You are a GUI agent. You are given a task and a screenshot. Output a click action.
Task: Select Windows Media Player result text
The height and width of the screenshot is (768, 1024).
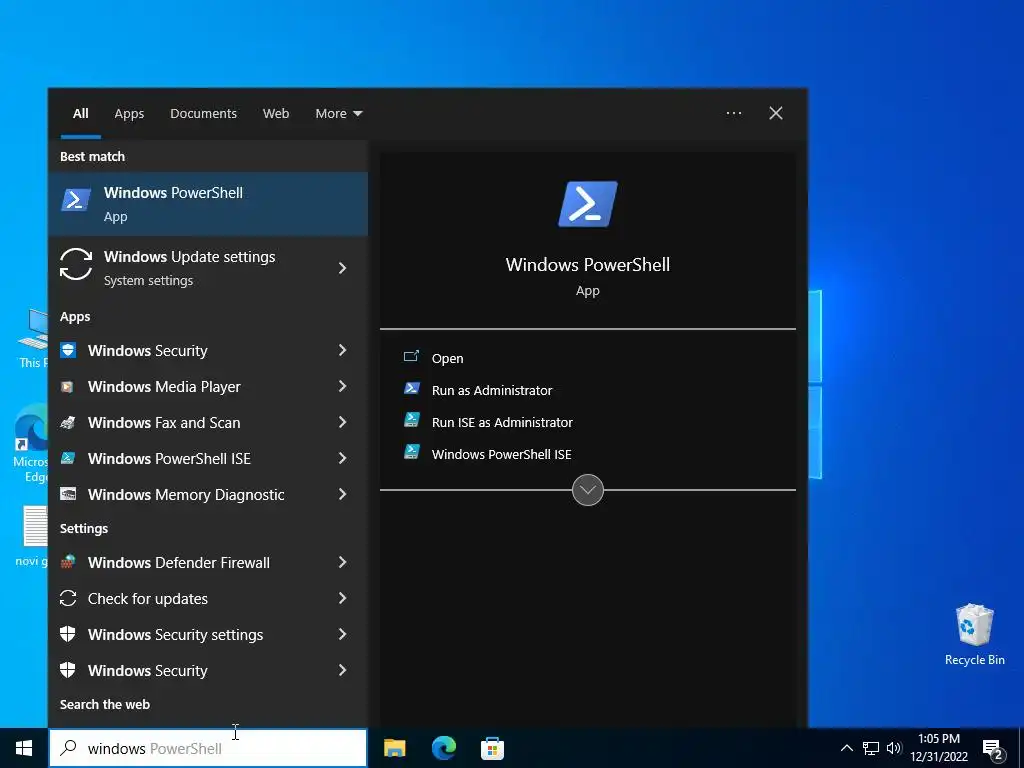point(164,387)
